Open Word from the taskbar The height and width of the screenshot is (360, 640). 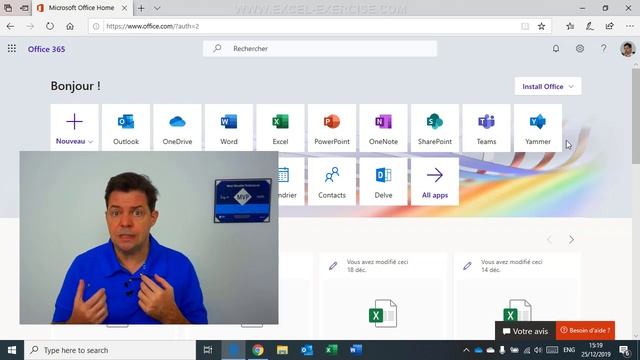tap(356, 350)
